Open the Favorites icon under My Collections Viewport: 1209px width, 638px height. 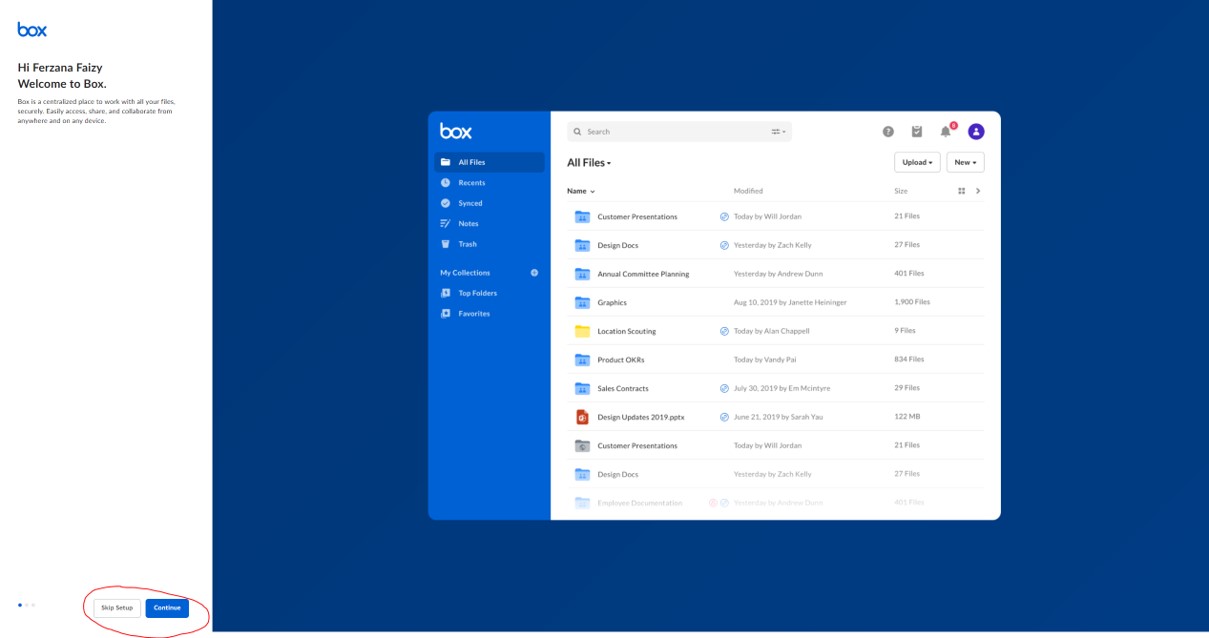[446, 314]
